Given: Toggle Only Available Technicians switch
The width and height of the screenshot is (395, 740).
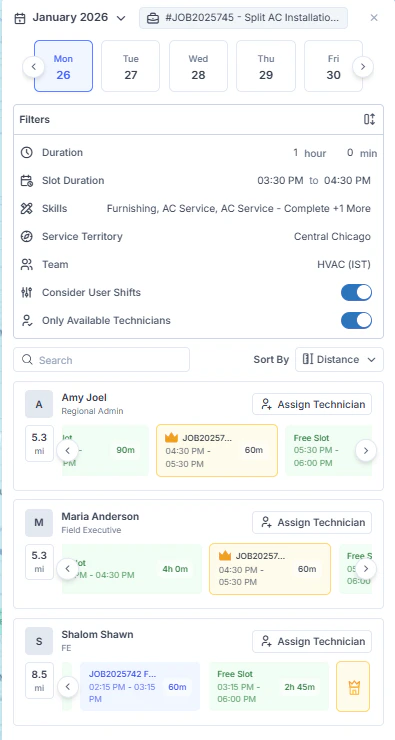Looking at the screenshot, I should coord(356,320).
